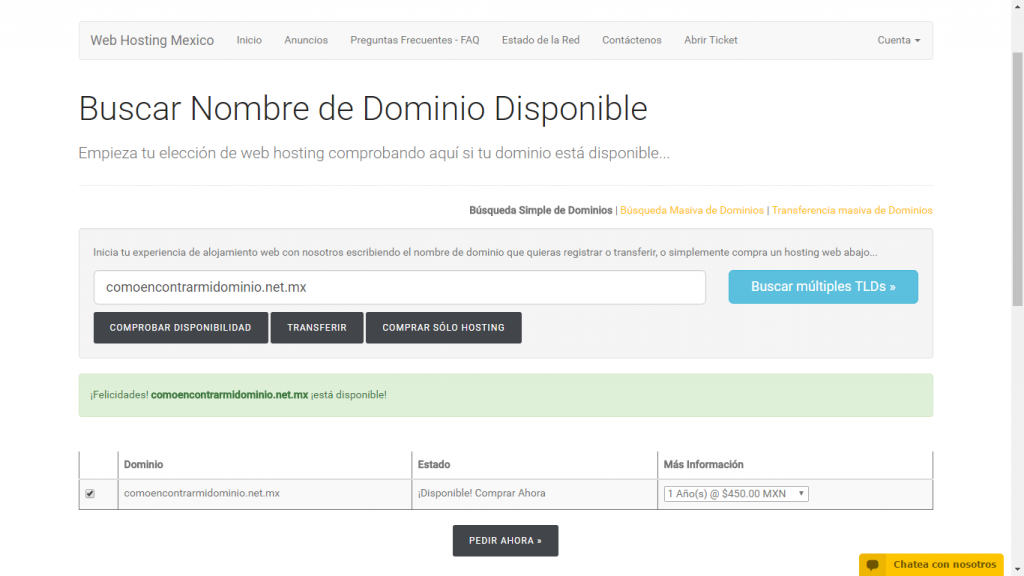The width and height of the screenshot is (1024, 576).
Task: Select Preguntas Frecuentes - FAQ
Action: point(414,40)
